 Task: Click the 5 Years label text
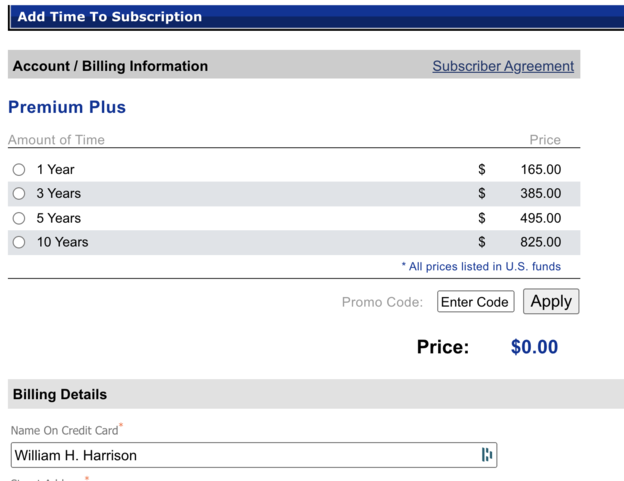[58, 218]
